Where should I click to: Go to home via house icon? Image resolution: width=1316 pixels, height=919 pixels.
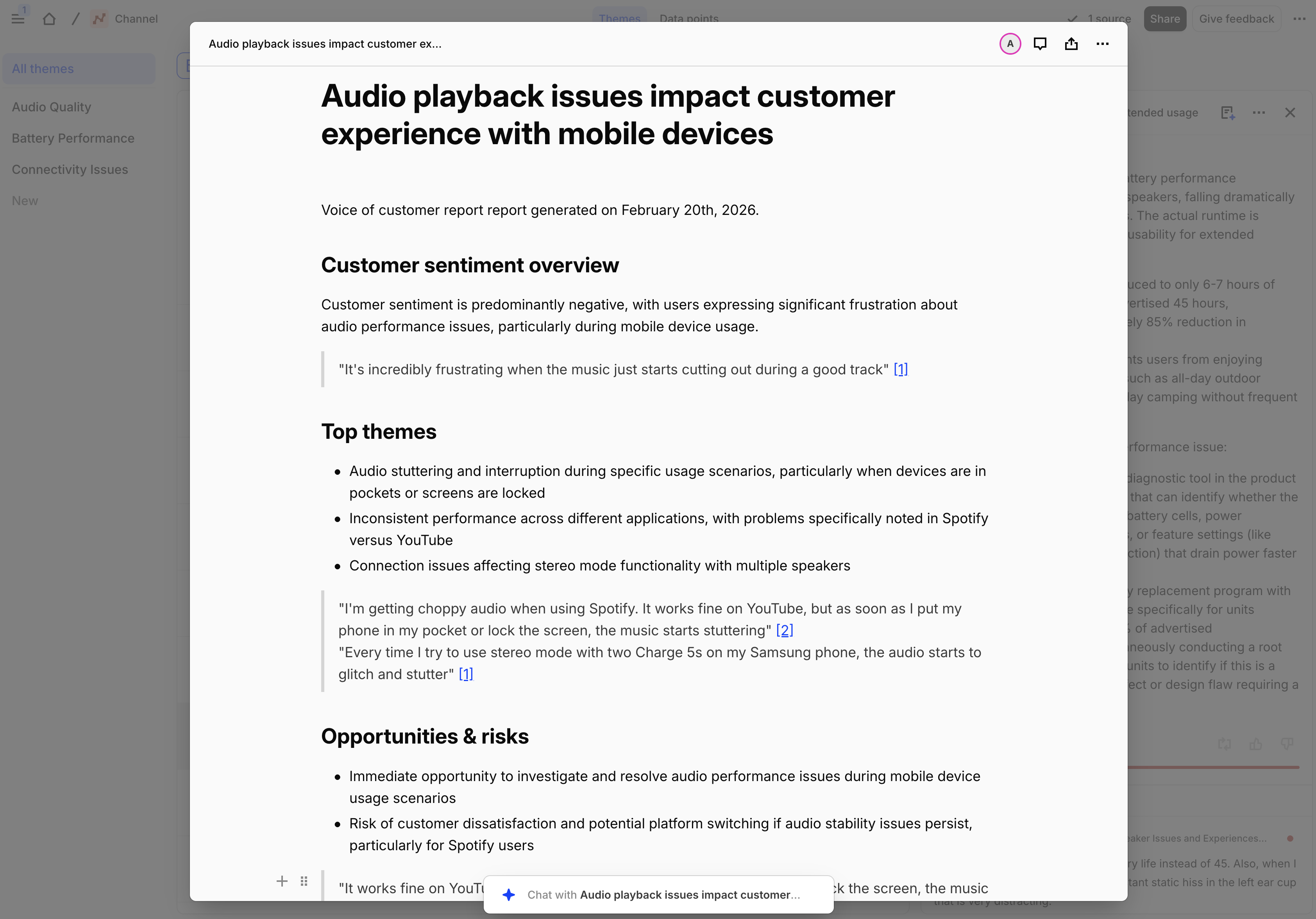49,18
